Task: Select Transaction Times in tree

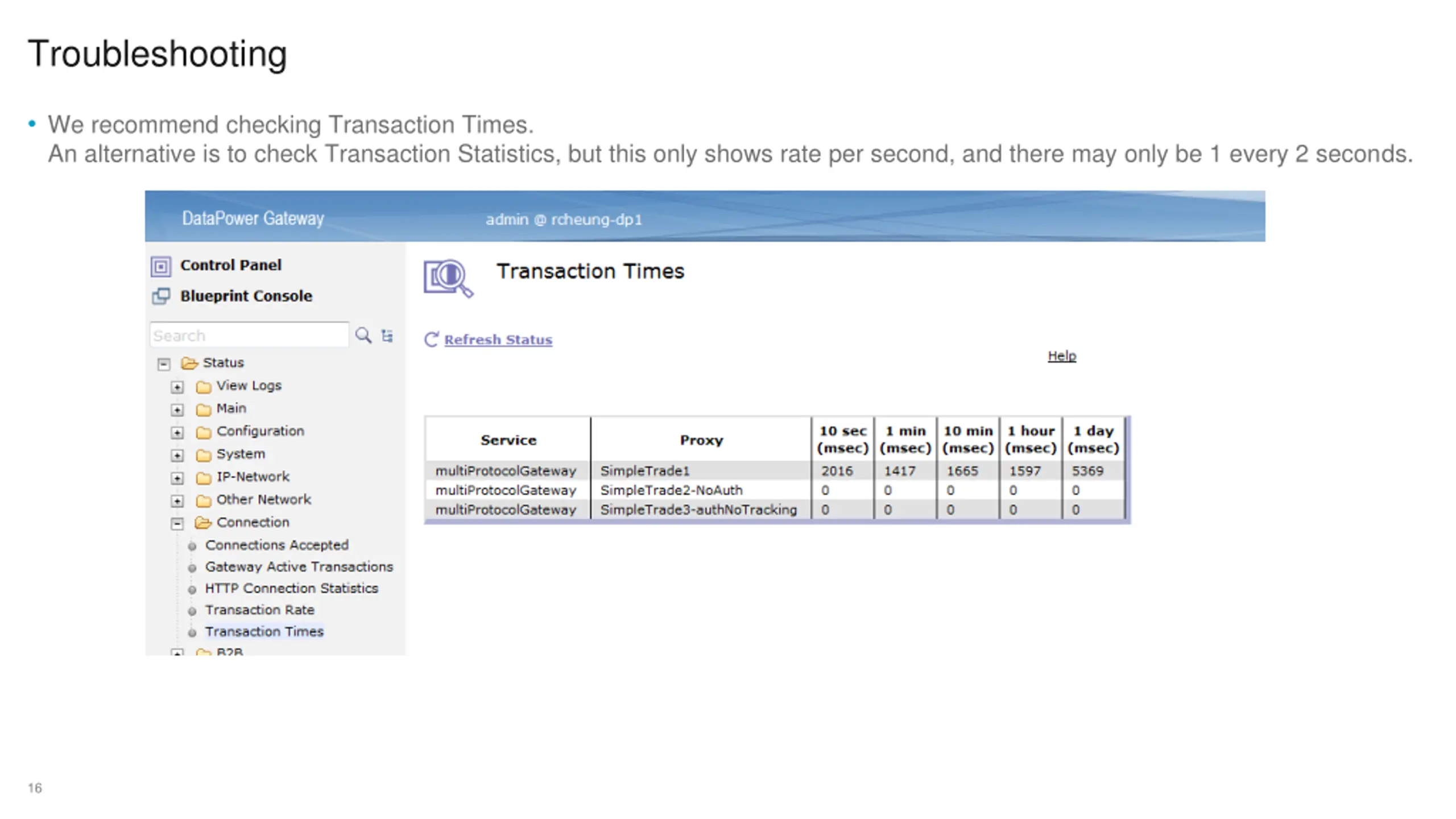Action: click(x=264, y=631)
